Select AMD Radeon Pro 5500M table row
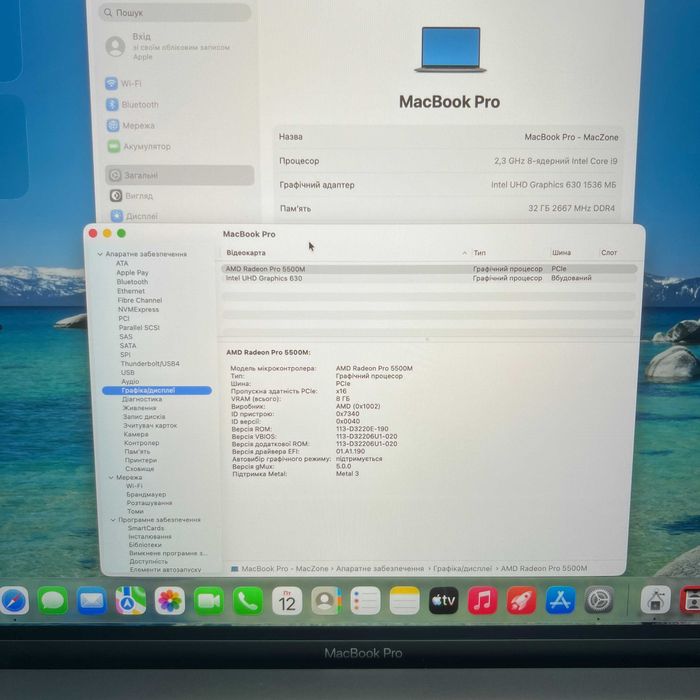Viewport: 700px width, 700px height. pos(429,269)
